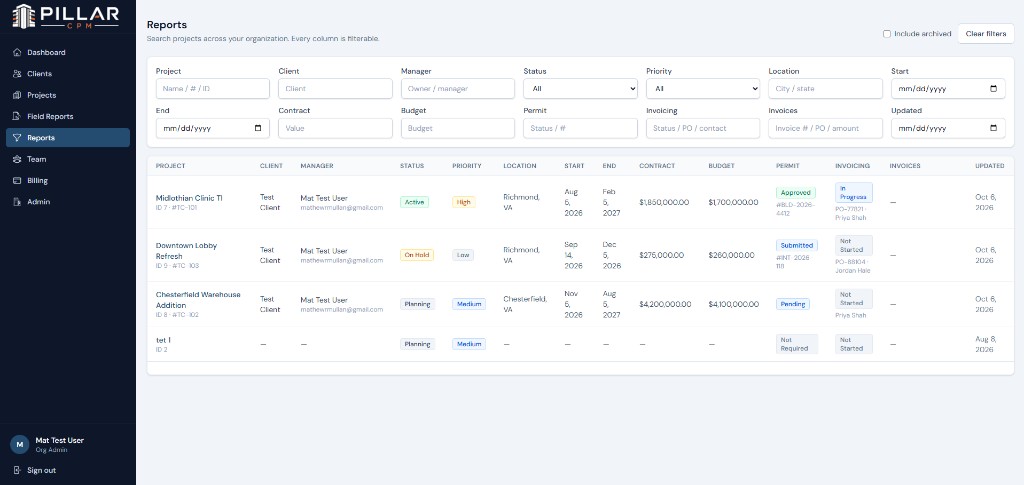Image resolution: width=1024 pixels, height=485 pixels.
Task: Click the $1,850,000.00 contract value
Action: [x=664, y=202]
